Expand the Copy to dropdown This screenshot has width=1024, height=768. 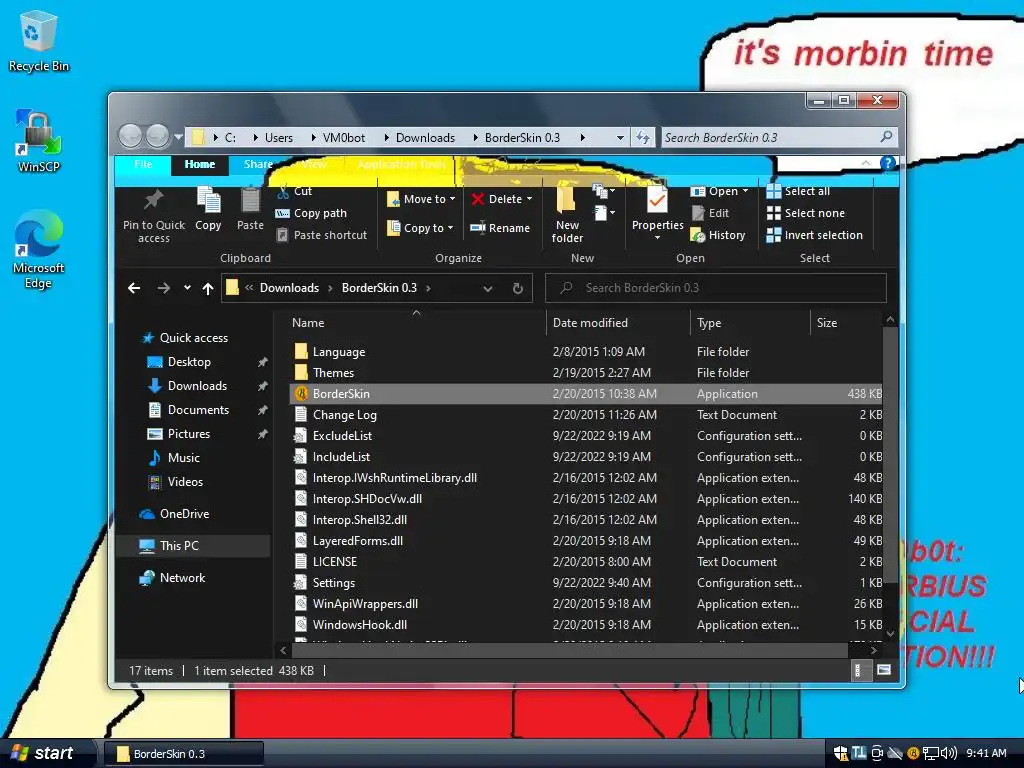click(450, 228)
